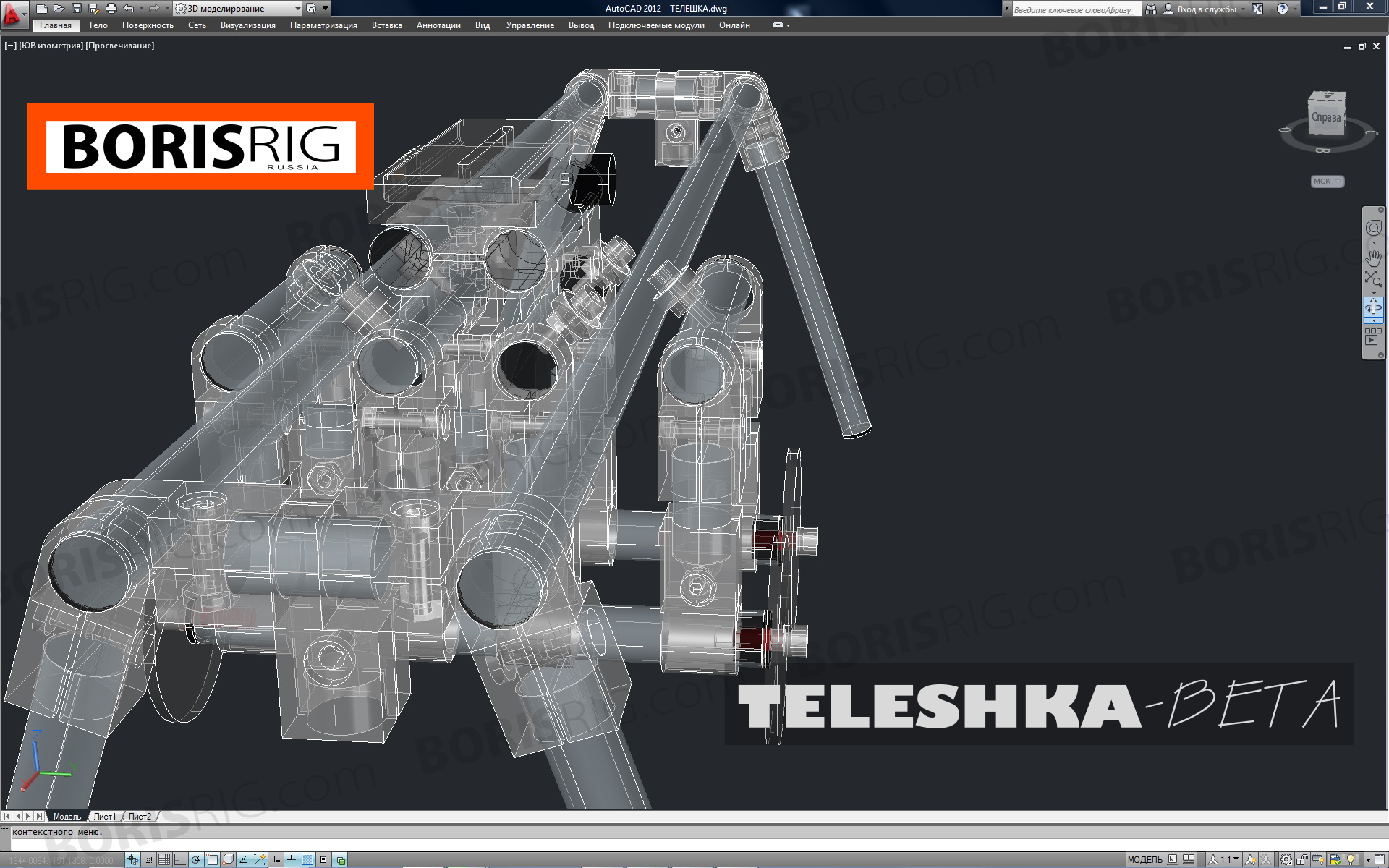This screenshot has width=1389, height=868.
Task: Redo the last undone action
Action: (153, 9)
